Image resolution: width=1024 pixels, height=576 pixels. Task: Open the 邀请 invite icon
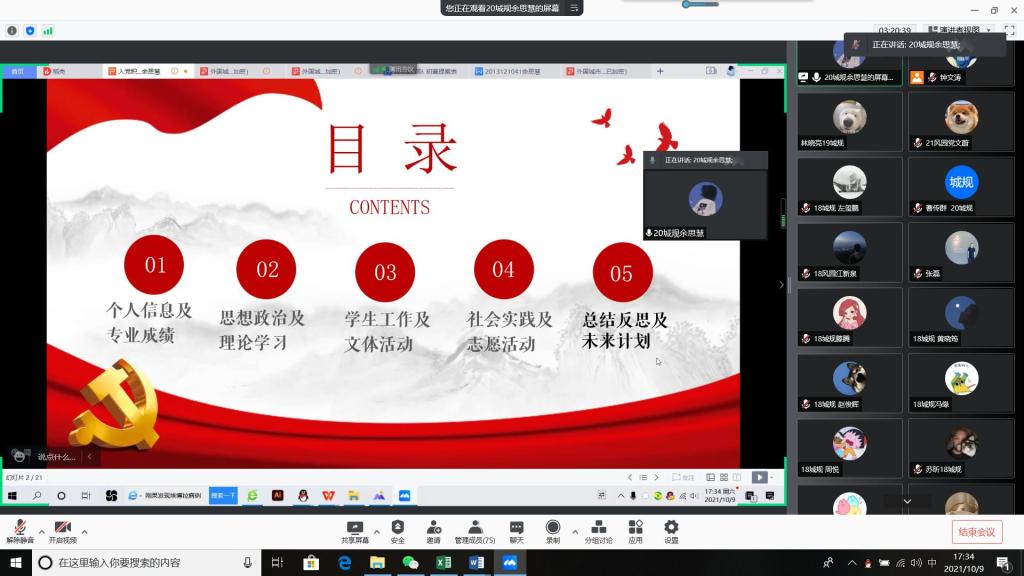[x=433, y=530]
